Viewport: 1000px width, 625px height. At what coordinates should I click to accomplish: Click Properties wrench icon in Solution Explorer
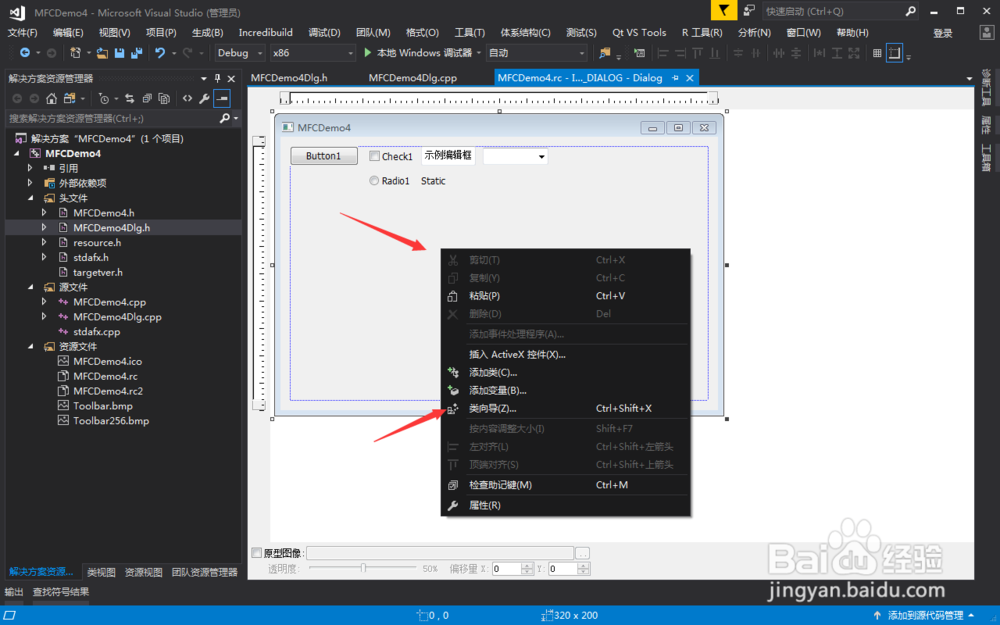pos(204,98)
